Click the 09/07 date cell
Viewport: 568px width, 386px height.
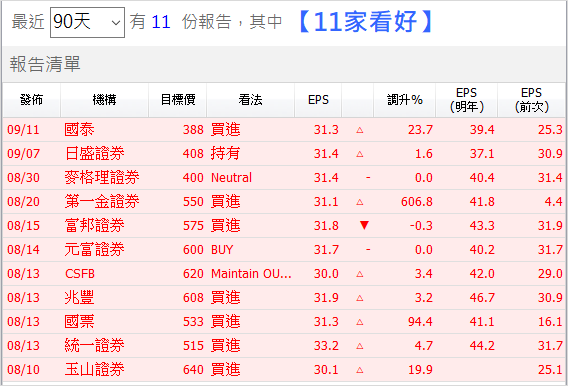[23, 154]
